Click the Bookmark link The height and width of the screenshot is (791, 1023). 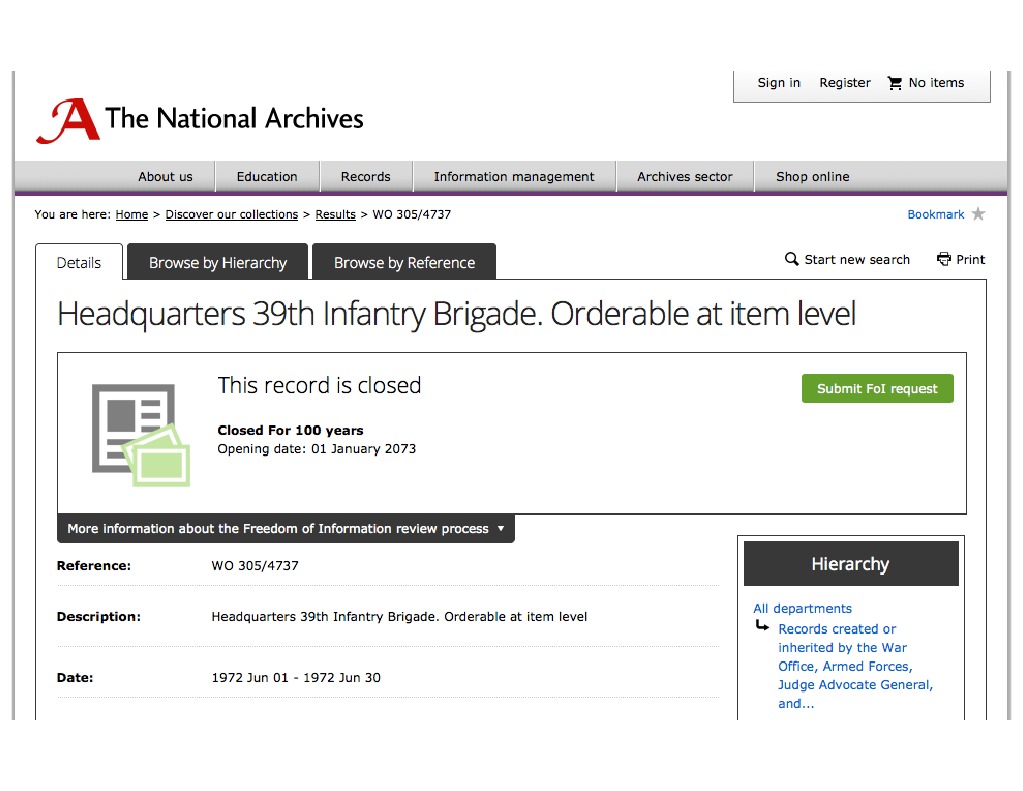click(936, 215)
